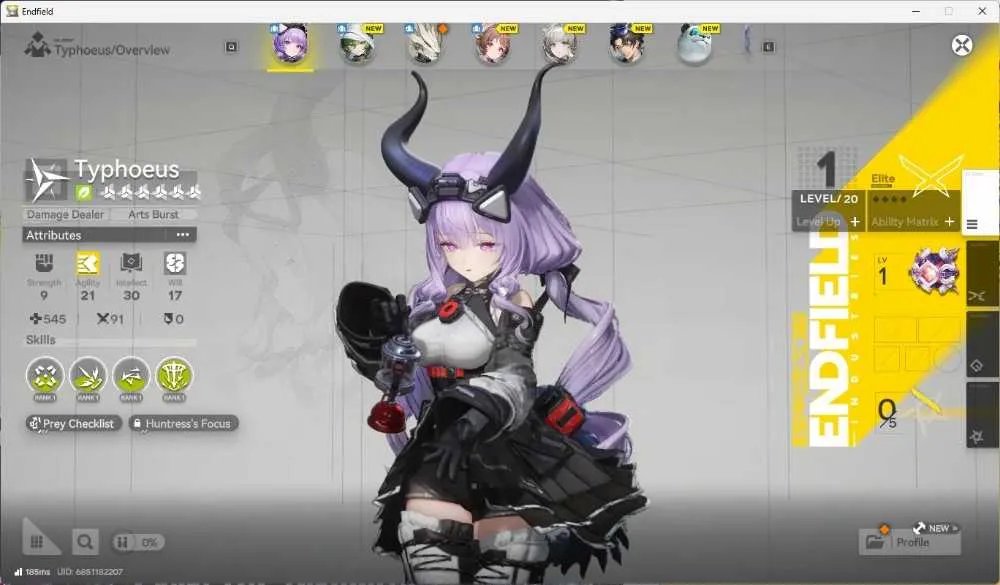
Task: Click the Intellect attribute icon
Action: click(x=131, y=263)
